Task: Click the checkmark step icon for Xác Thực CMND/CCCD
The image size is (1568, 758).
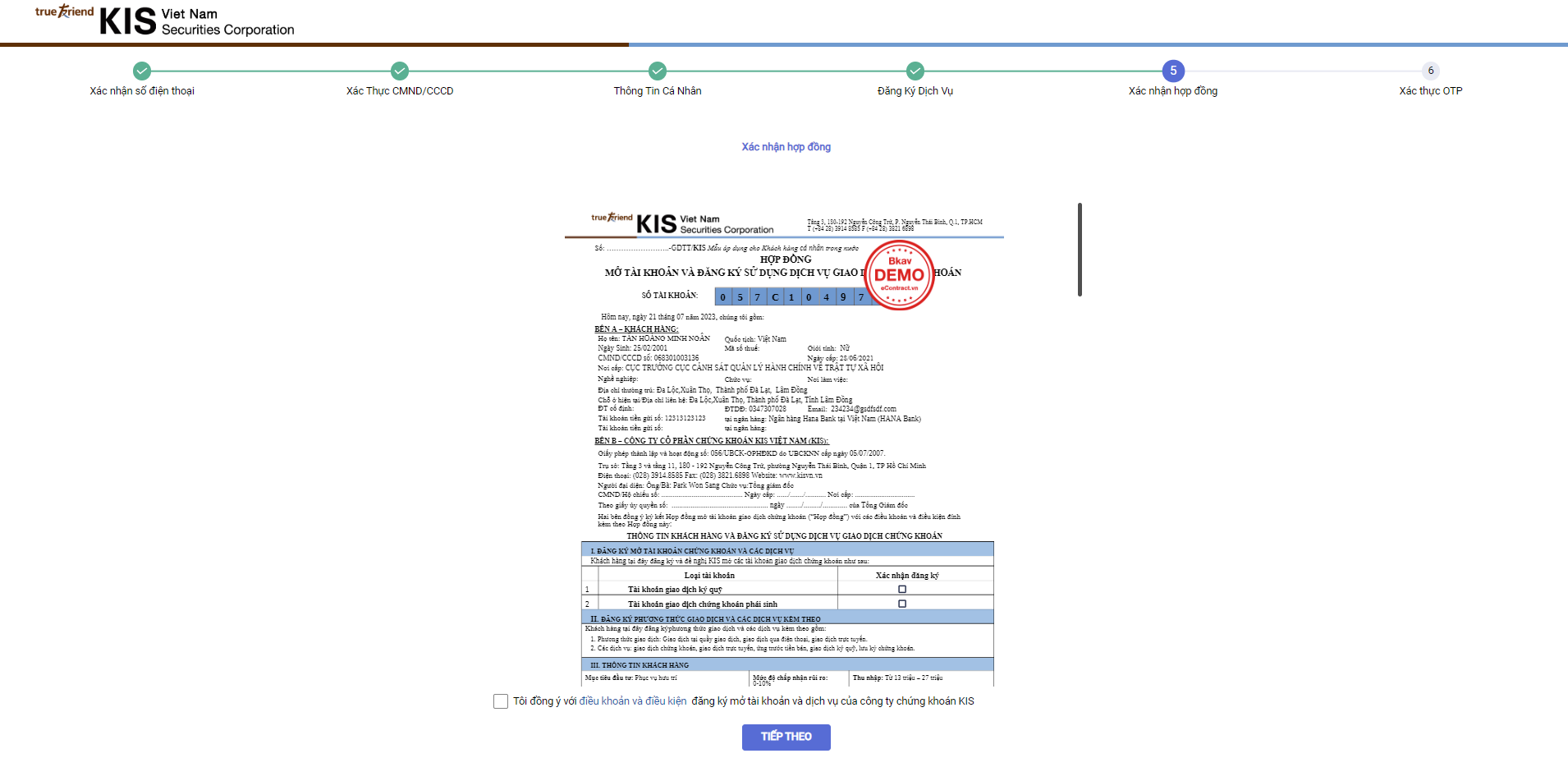Action: (x=400, y=71)
